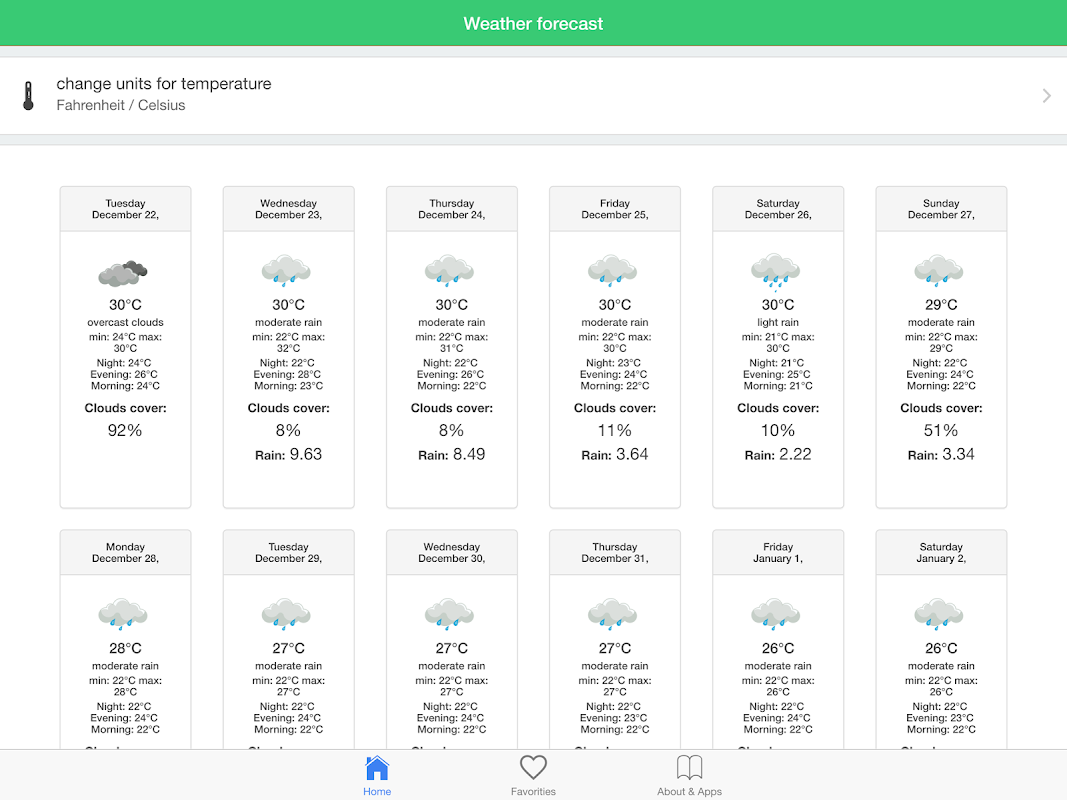
Task: Switch to Favorites tab label
Action: click(533, 791)
